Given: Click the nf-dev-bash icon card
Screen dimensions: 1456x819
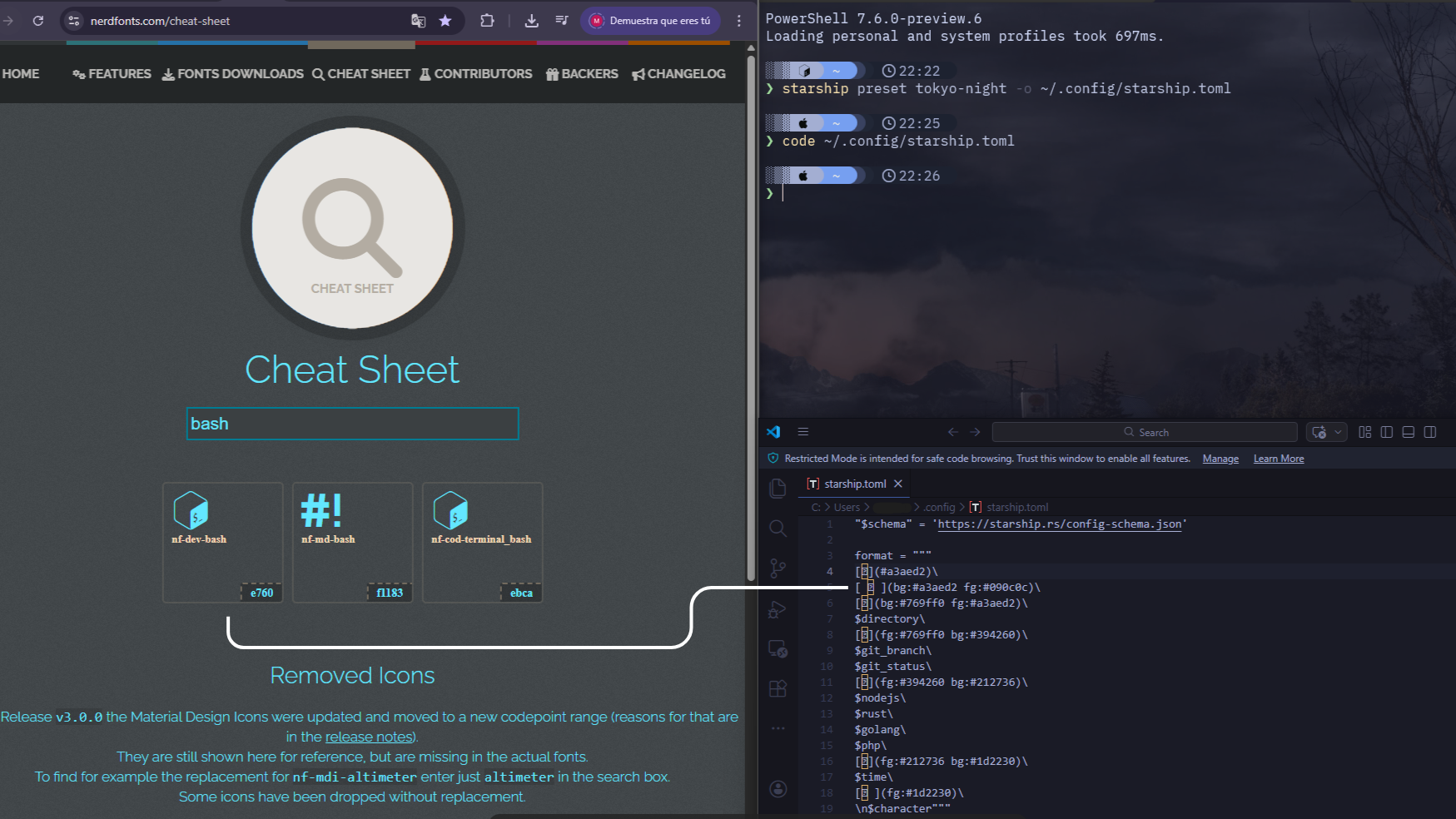Looking at the screenshot, I should coord(222,542).
